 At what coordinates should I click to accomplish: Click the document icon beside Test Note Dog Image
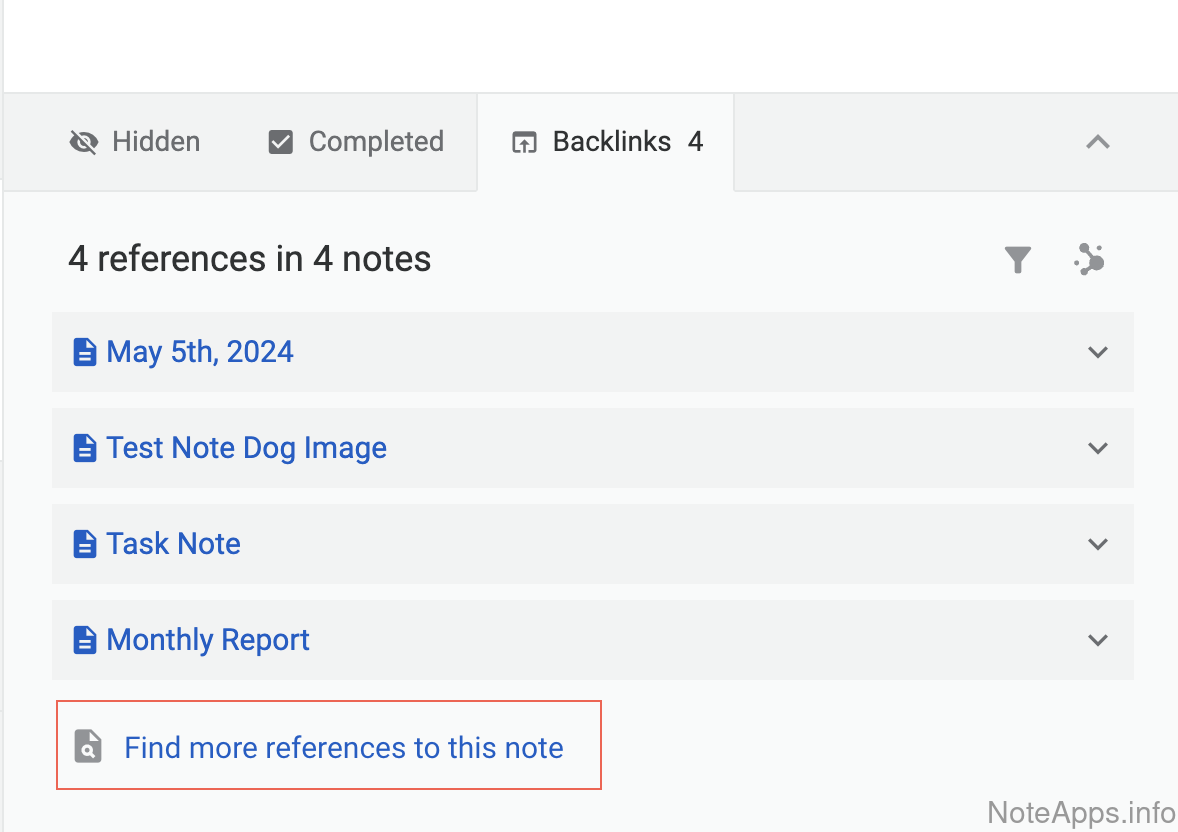pos(85,448)
